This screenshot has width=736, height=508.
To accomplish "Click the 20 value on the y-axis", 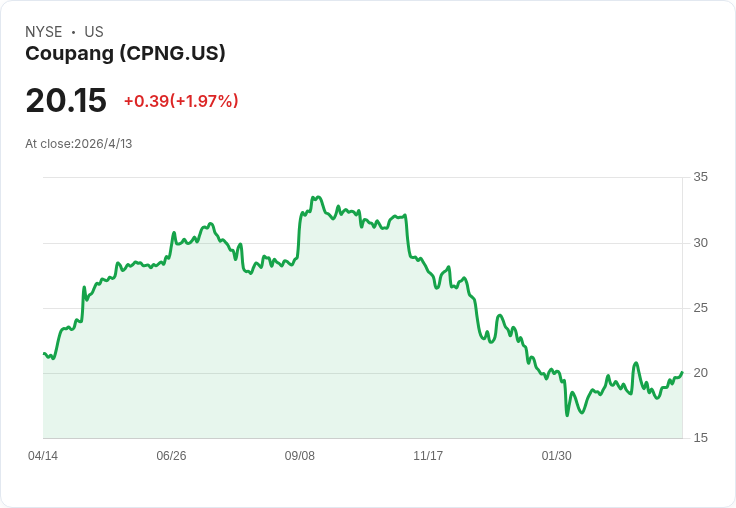I will click(701, 373).
